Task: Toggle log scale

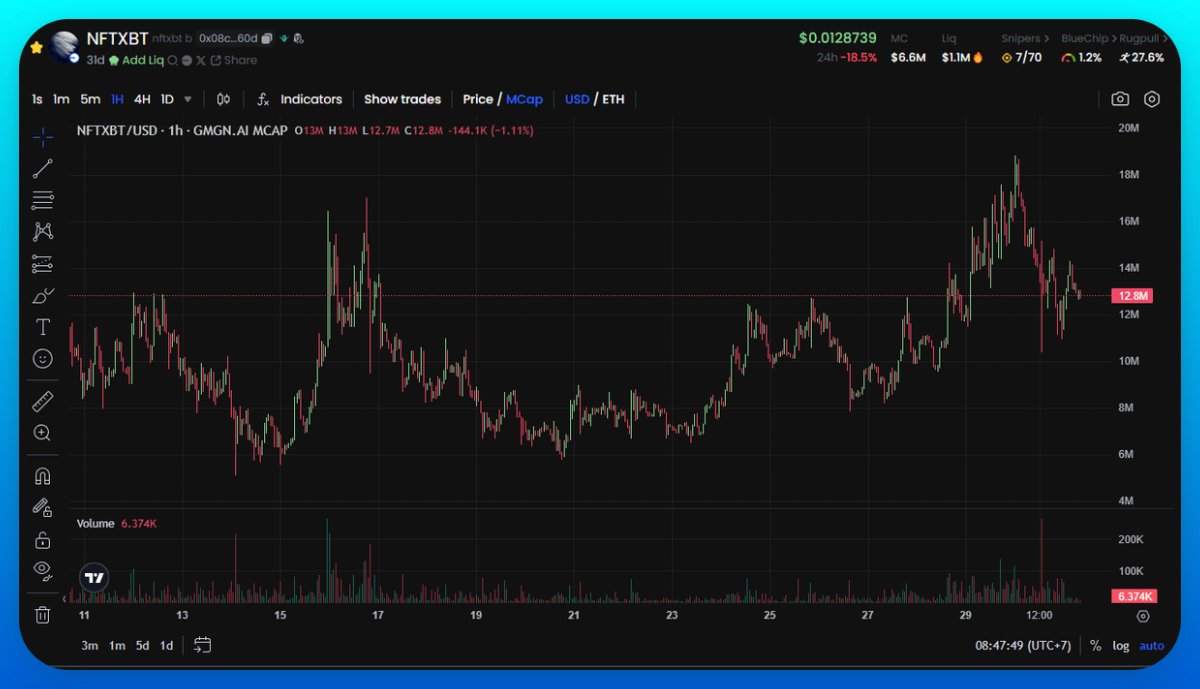Action: [x=1121, y=646]
